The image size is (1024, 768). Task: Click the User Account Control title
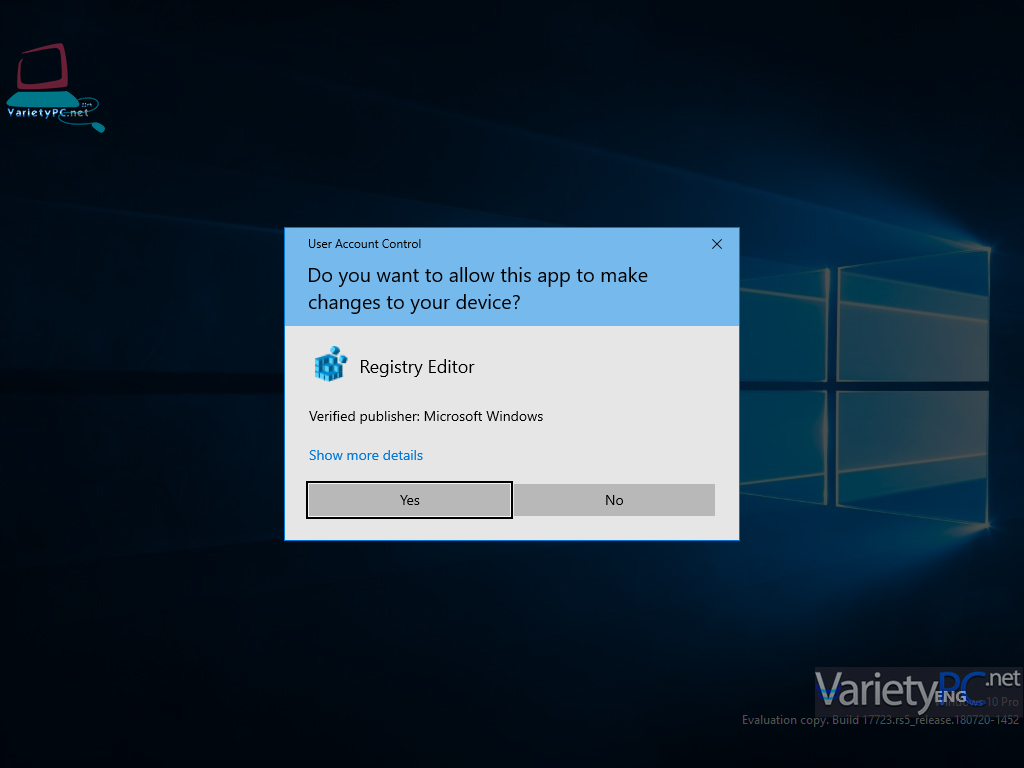pyautogui.click(x=364, y=244)
